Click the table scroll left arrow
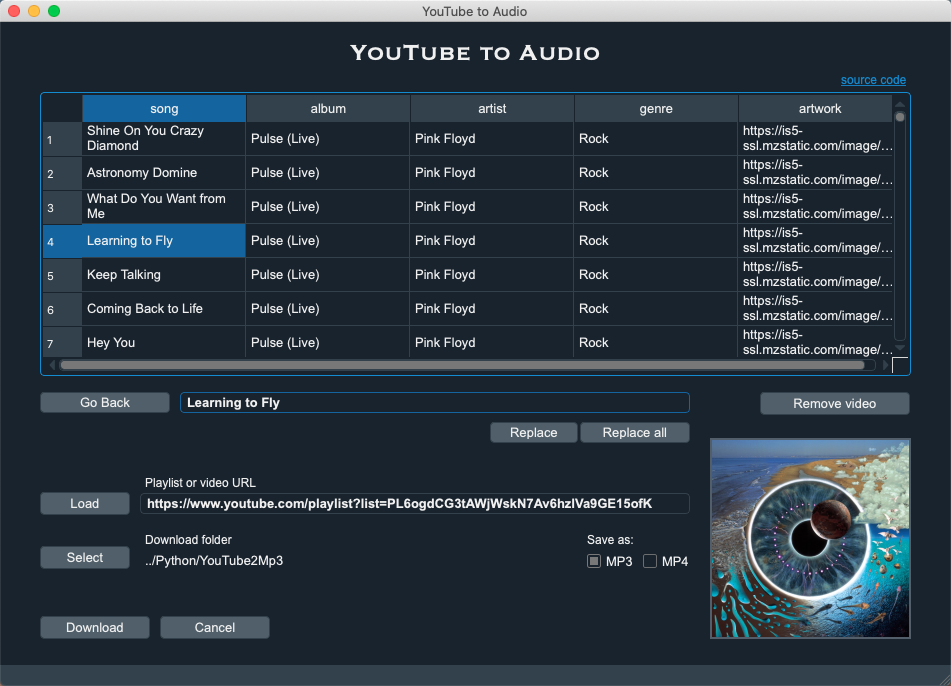 click(52, 365)
